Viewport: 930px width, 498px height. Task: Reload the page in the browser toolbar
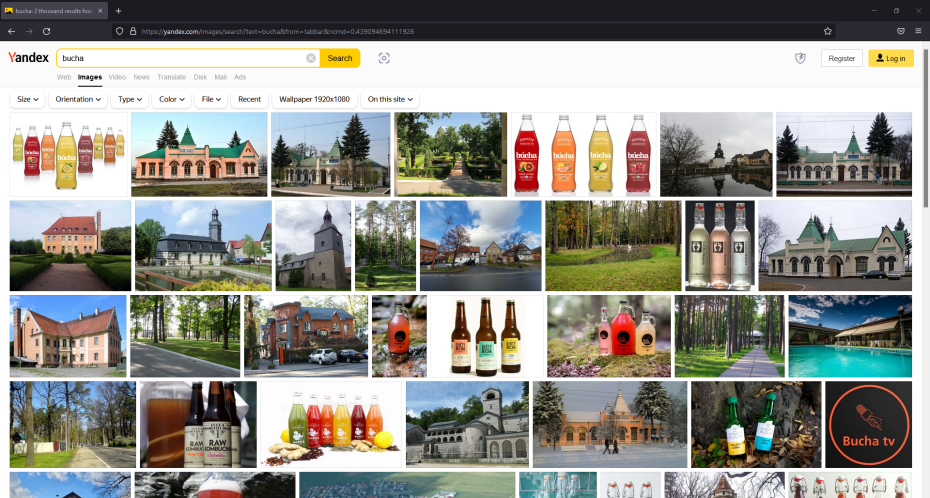click(46, 31)
